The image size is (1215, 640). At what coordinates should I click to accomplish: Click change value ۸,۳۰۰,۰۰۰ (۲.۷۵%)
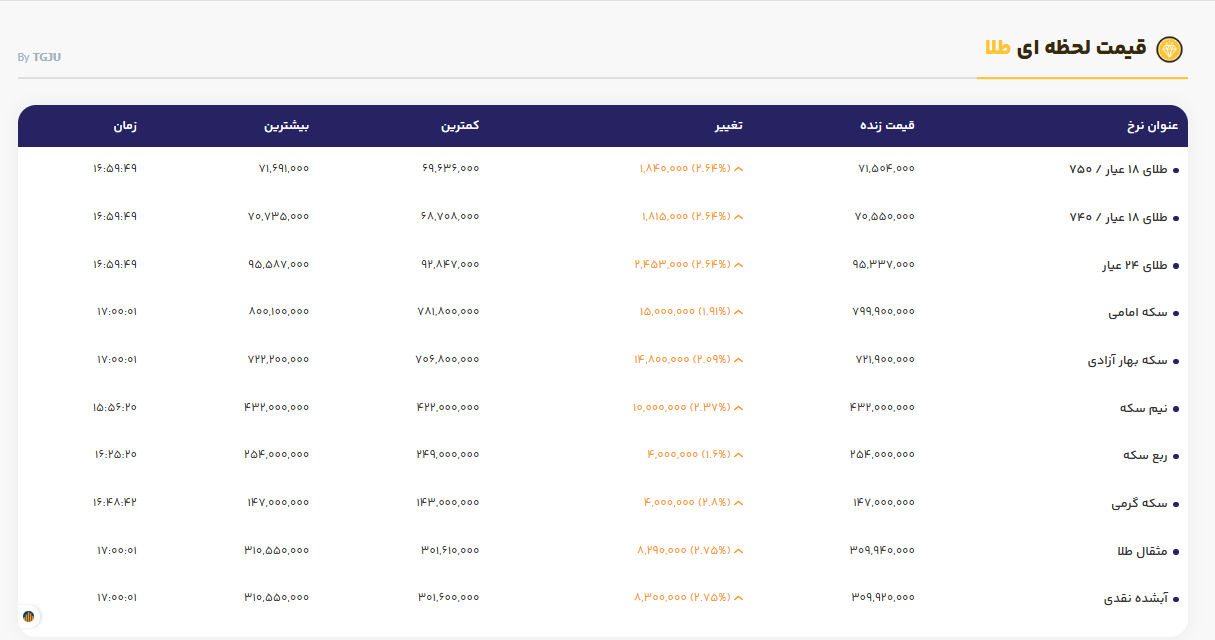683,598
